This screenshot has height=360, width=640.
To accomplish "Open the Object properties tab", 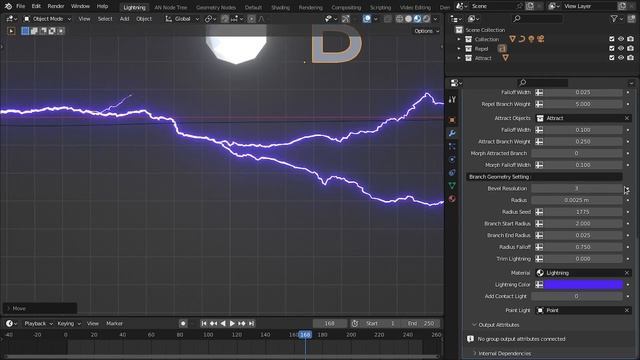I will click(452, 120).
